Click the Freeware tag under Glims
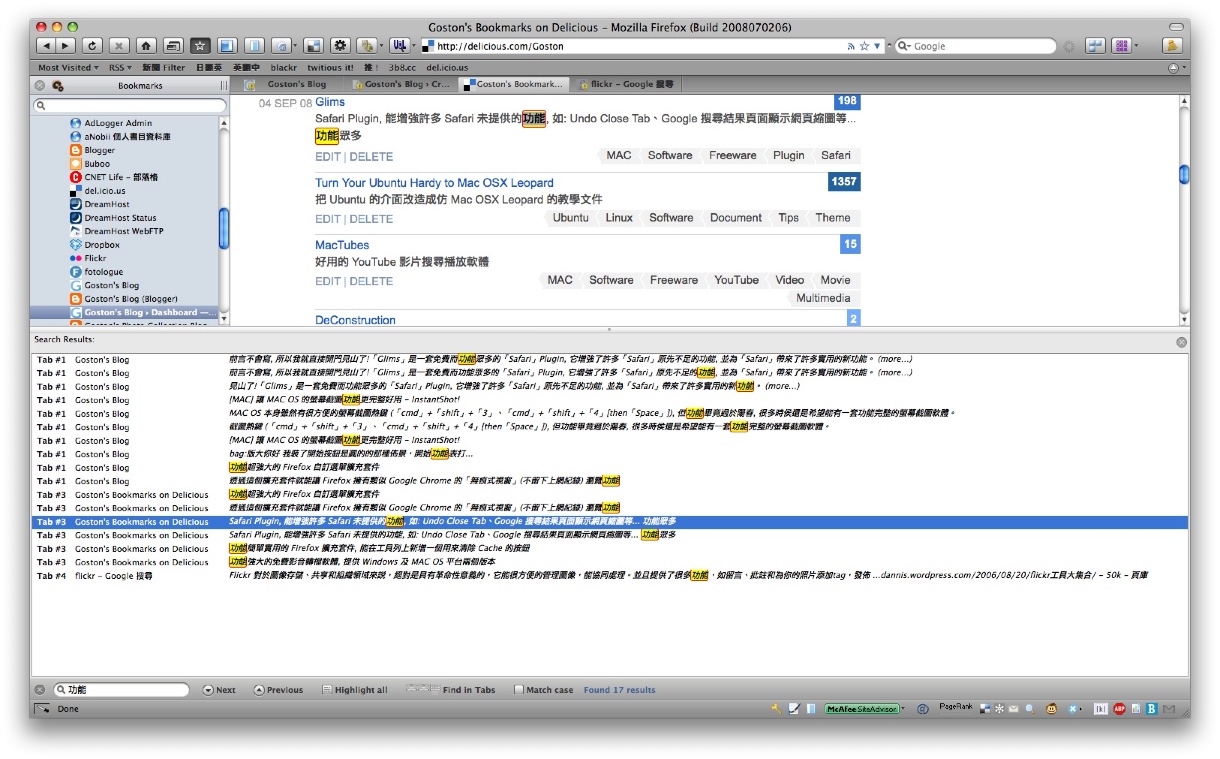Screen dimensions: 1220x759 pos(733,155)
